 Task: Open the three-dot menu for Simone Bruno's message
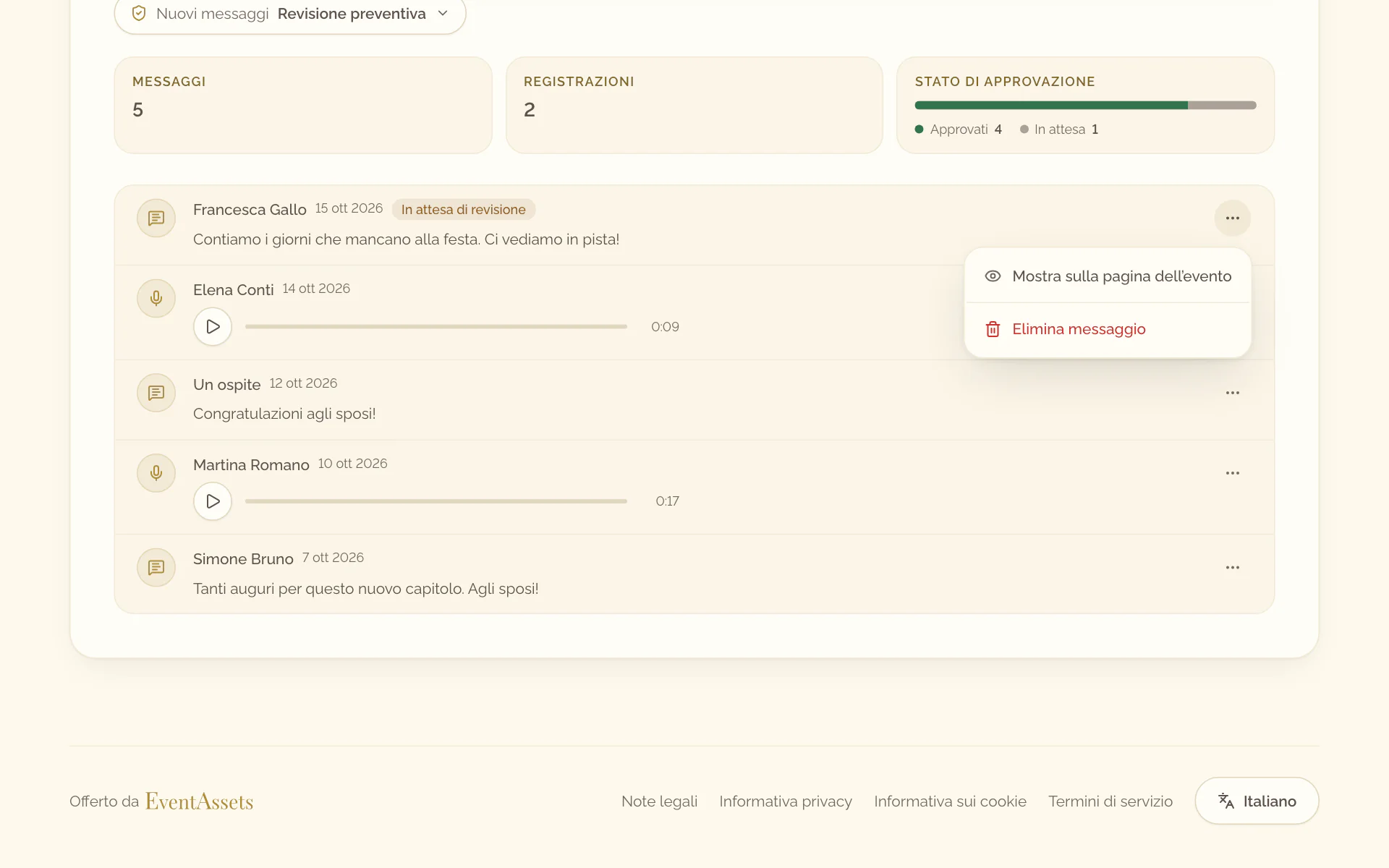(1233, 568)
